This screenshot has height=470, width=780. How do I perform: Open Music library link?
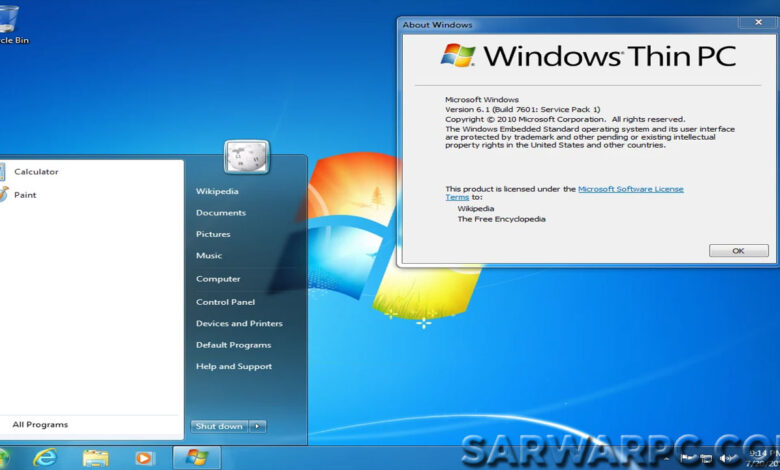pyautogui.click(x=209, y=255)
